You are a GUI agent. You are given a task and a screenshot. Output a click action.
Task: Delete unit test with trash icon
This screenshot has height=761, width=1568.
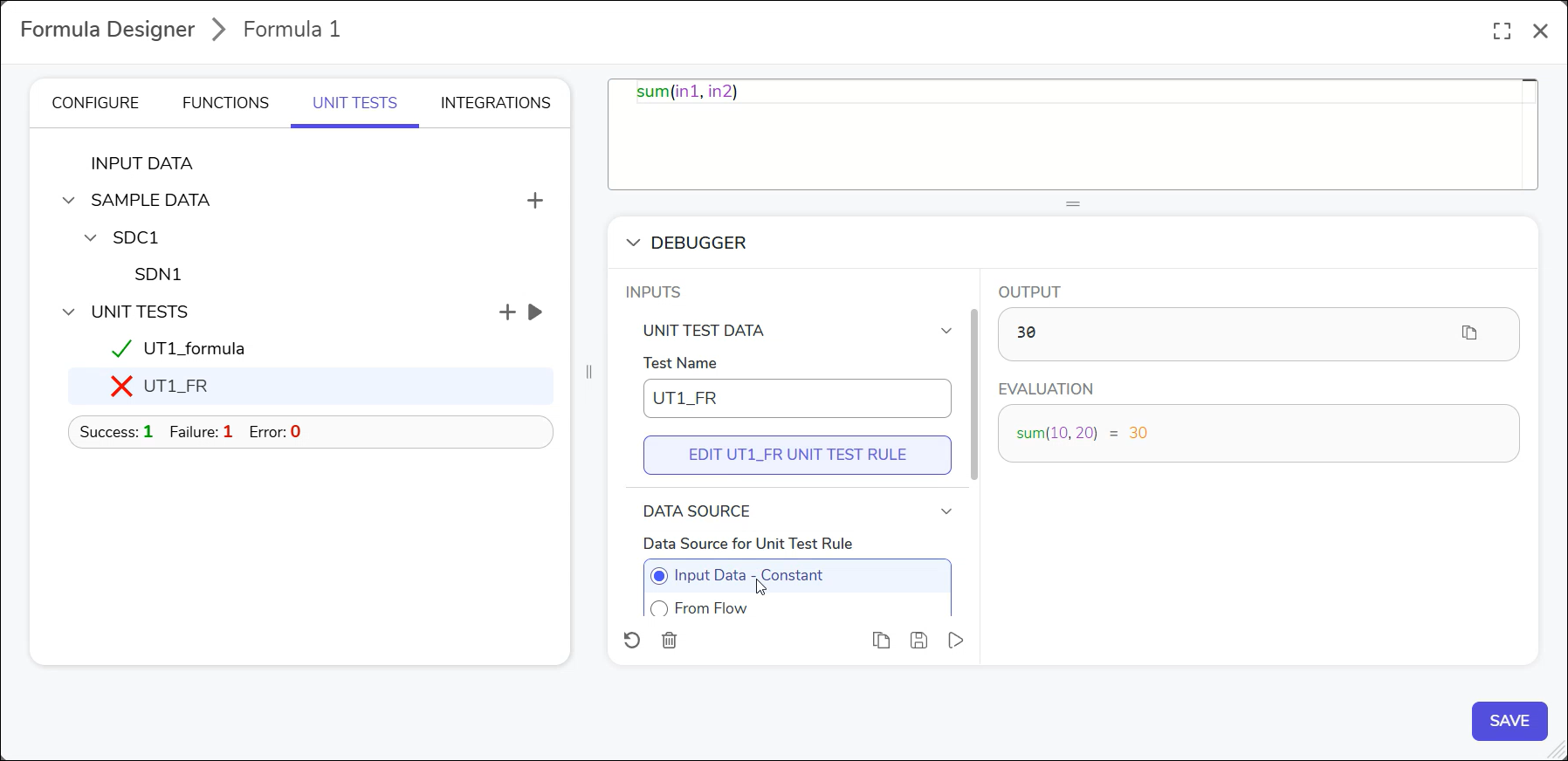tap(670, 641)
